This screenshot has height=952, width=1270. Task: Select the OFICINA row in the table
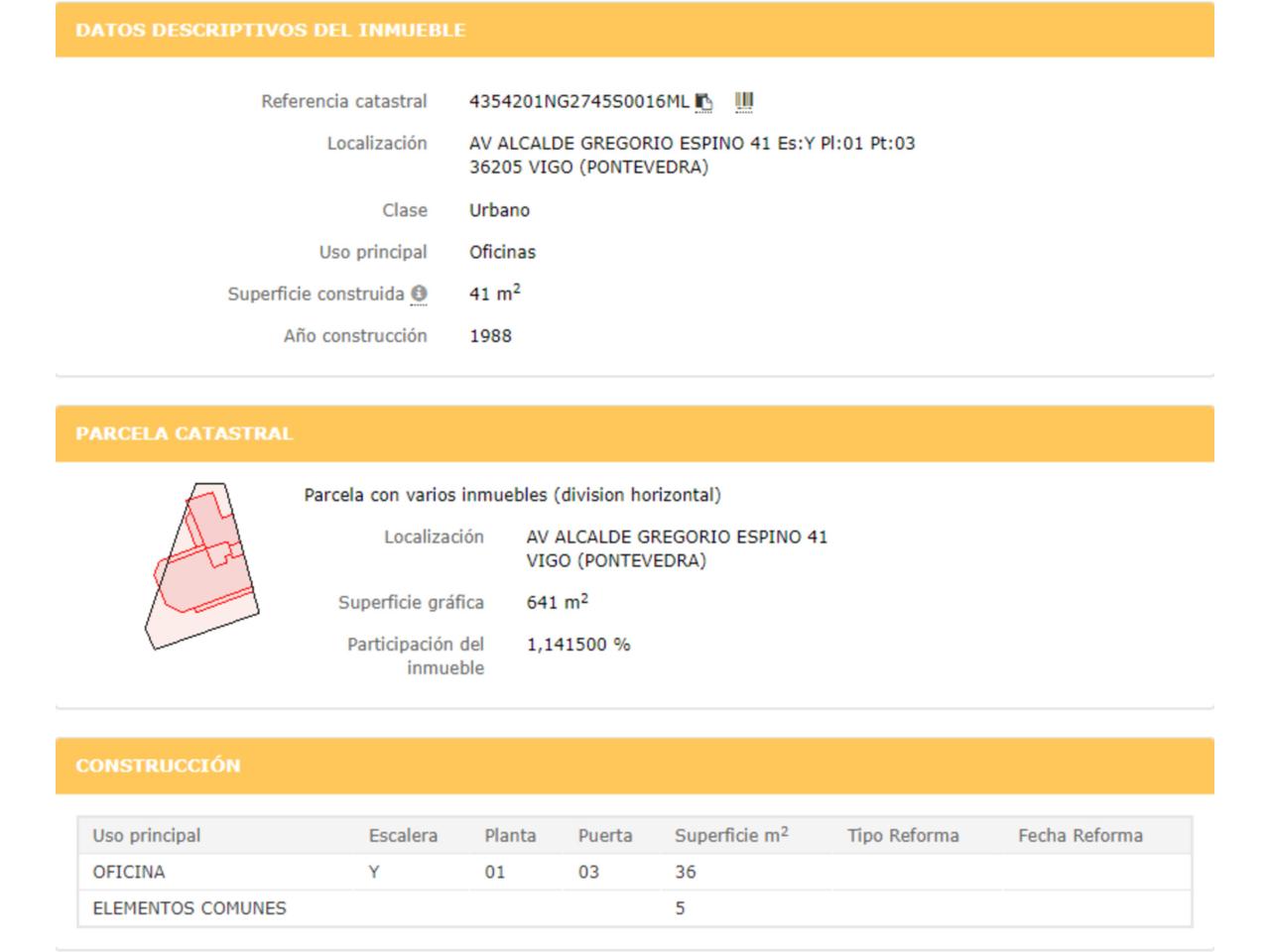129,873
